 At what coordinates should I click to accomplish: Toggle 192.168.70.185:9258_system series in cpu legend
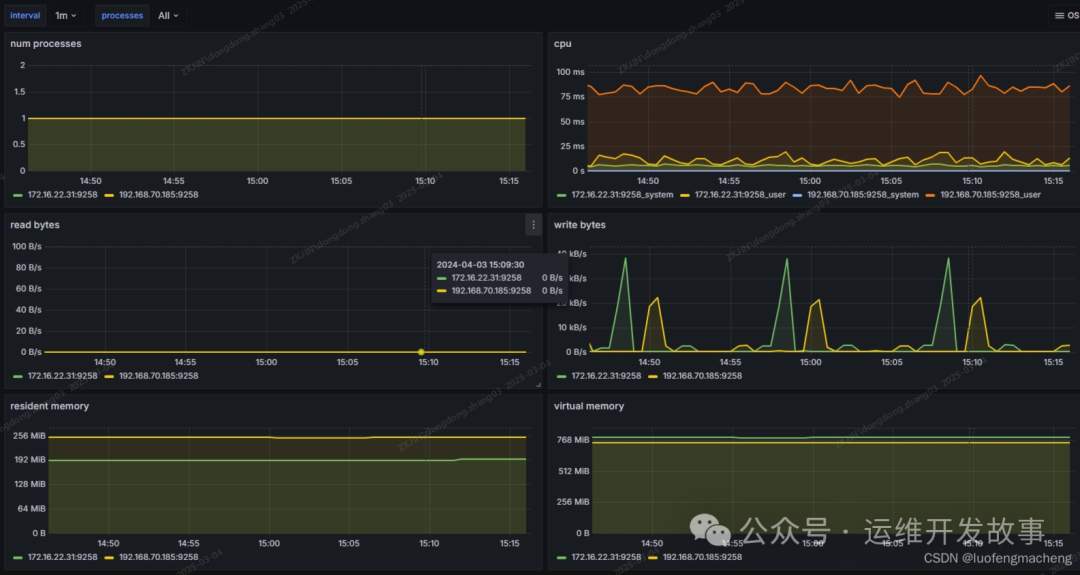pyautogui.click(x=862, y=195)
